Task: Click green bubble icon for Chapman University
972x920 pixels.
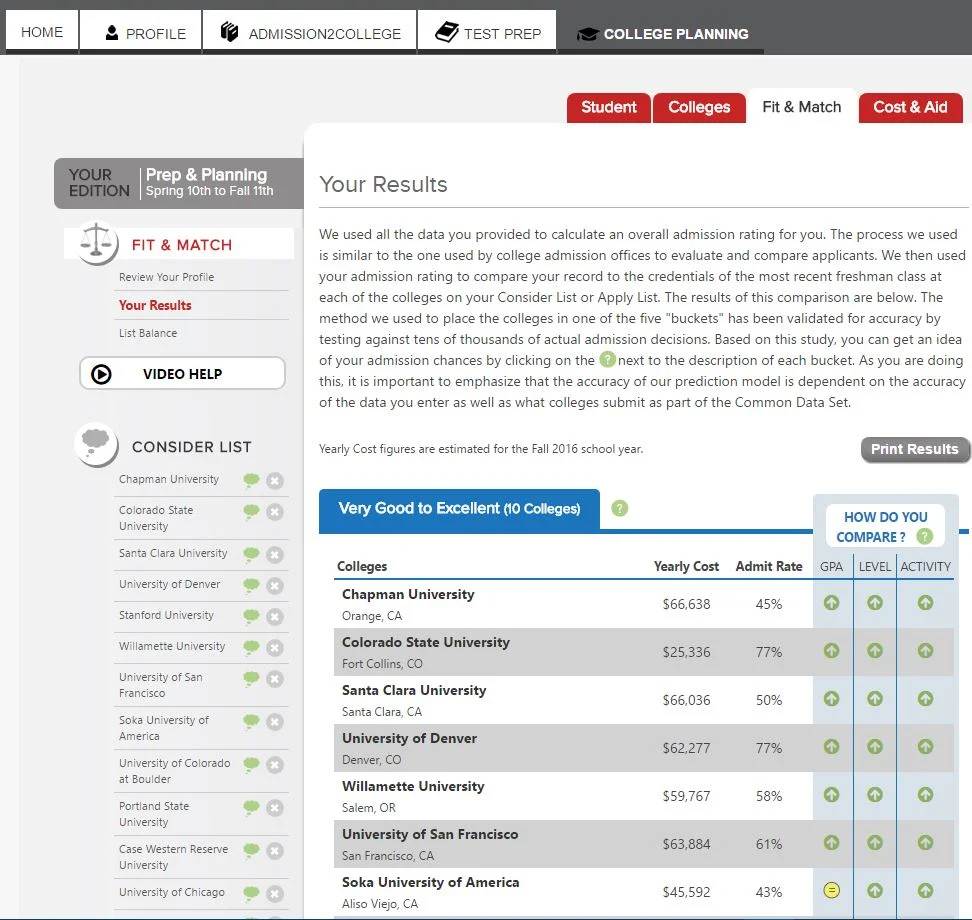Action: point(251,480)
